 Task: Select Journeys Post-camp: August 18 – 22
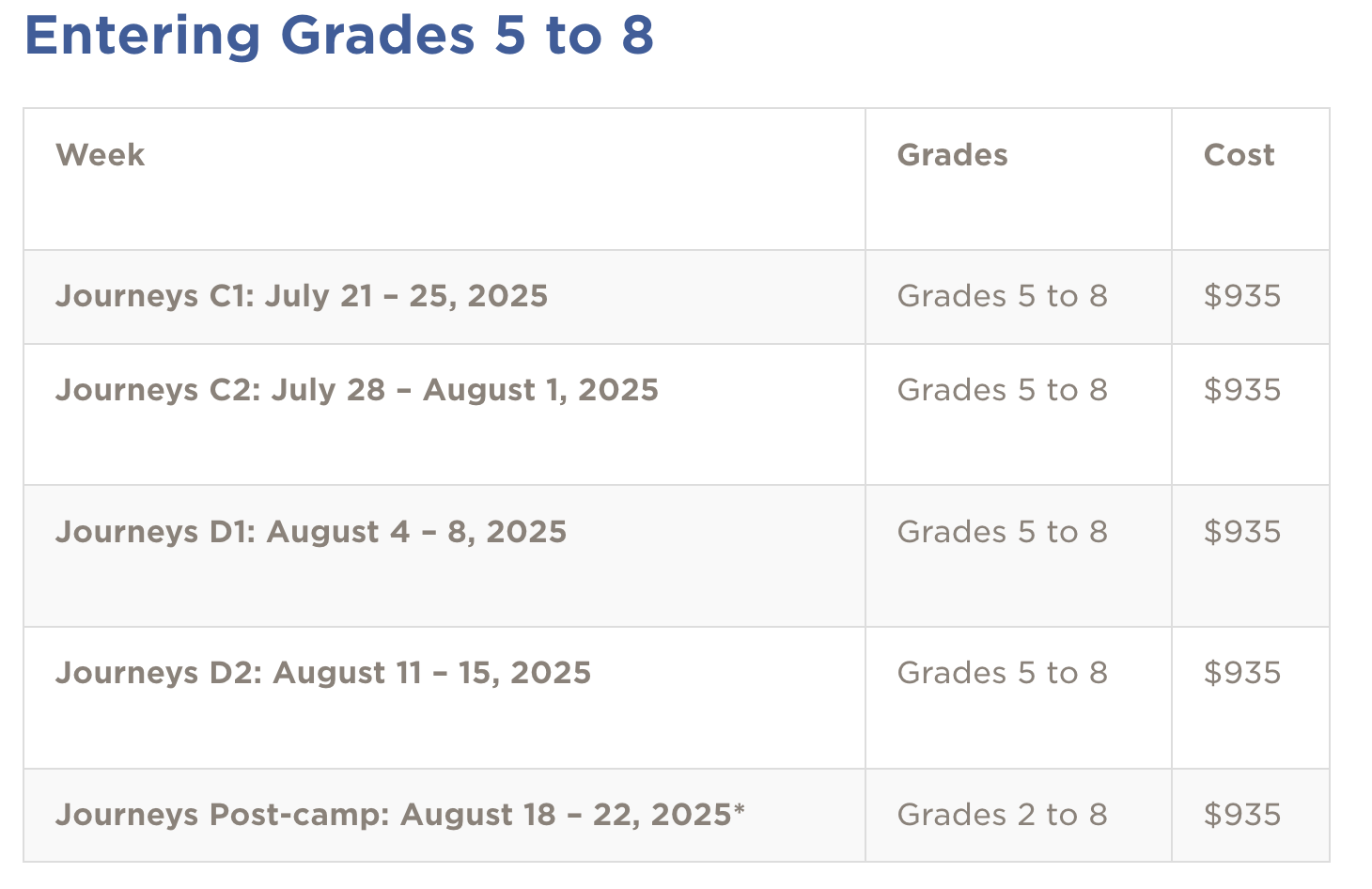coord(395,814)
